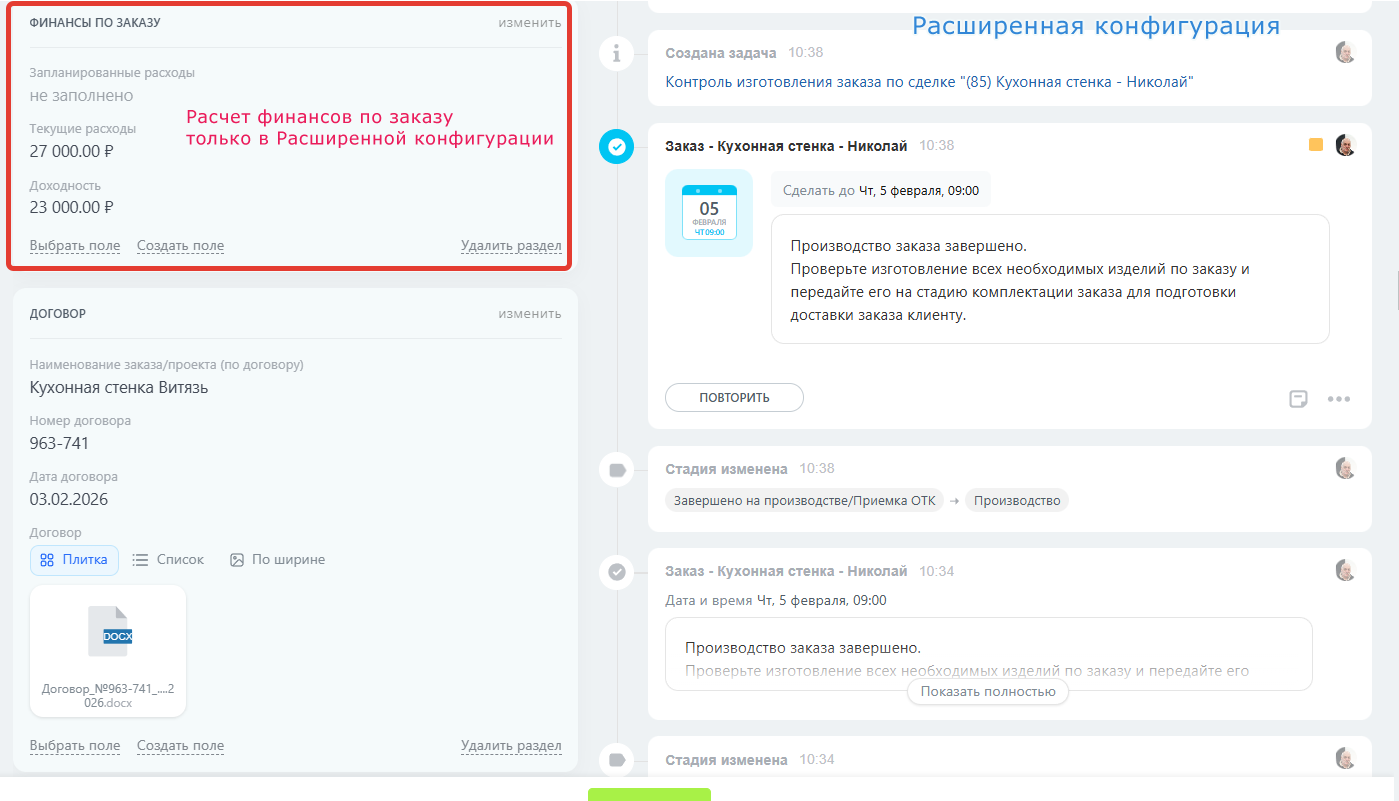Click "Дата и время Чт, 5 февраля, 09:00" in the 10:34 entry
This screenshot has height=801, width=1399.
tap(776, 600)
